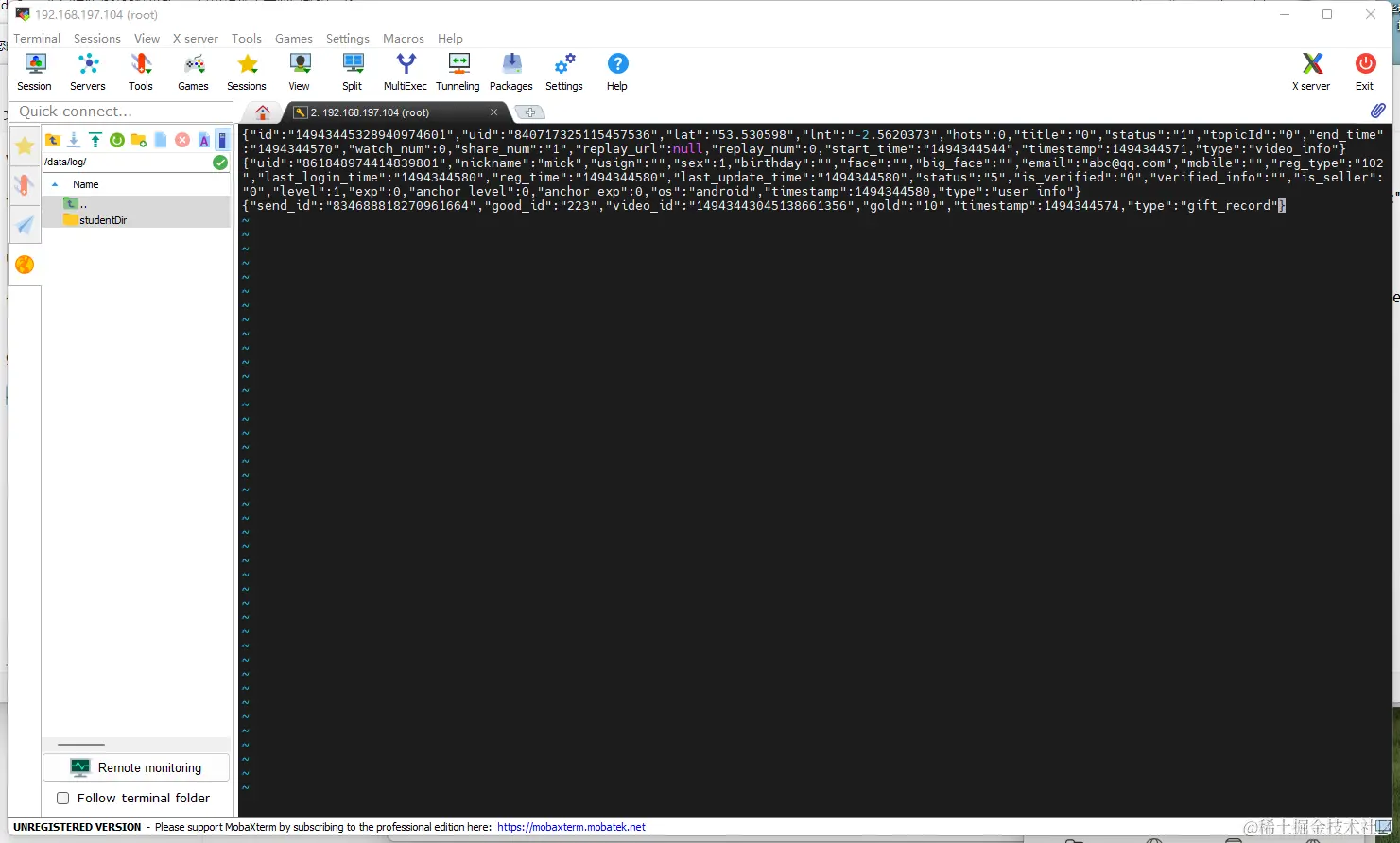The height and width of the screenshot is (843, 1400).
Task: Close the 192.168.197.104 session tab
Action: point(493,112)
